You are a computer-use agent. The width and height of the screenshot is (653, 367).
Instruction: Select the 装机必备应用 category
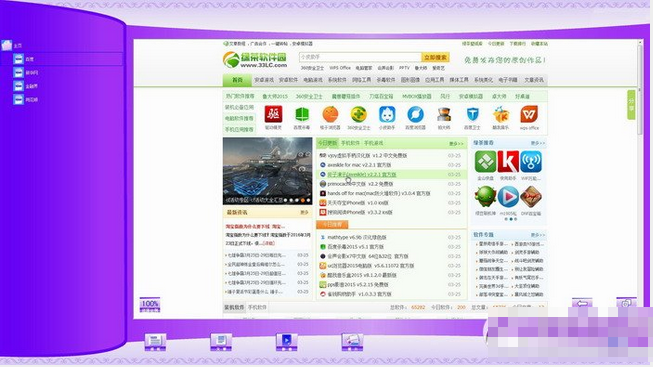coord(239,107)
